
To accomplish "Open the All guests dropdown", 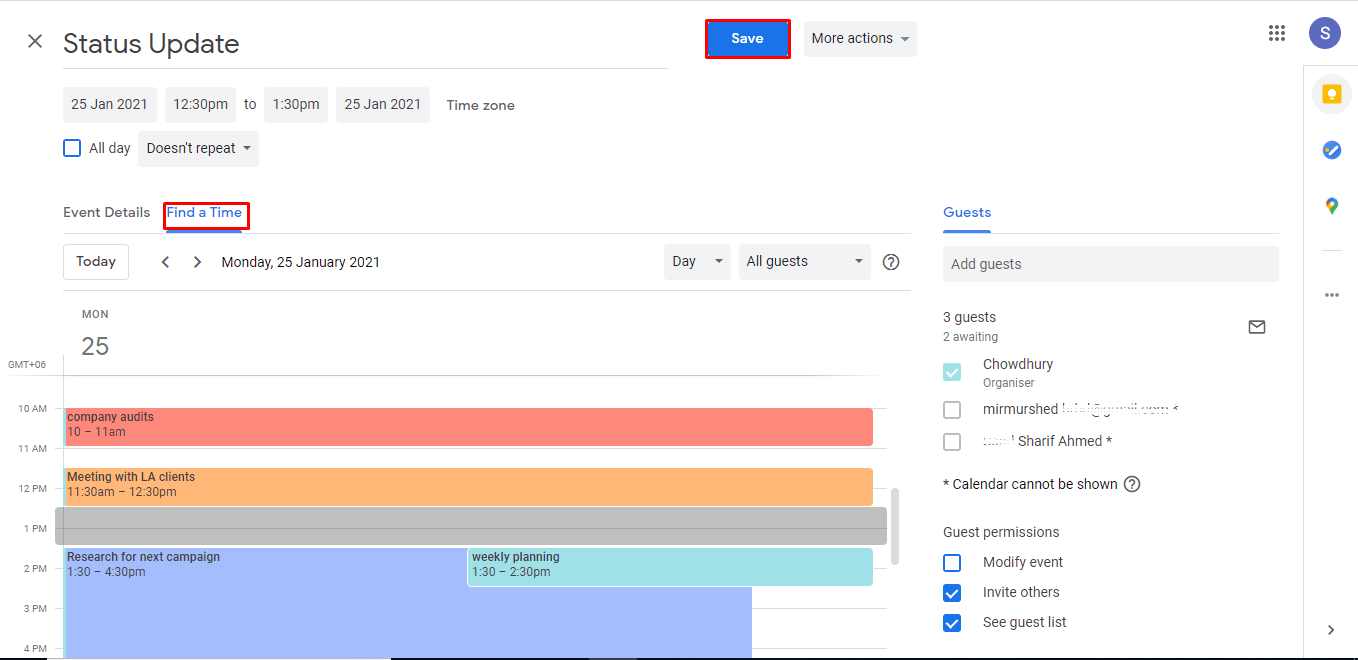I will pos(805,262).
